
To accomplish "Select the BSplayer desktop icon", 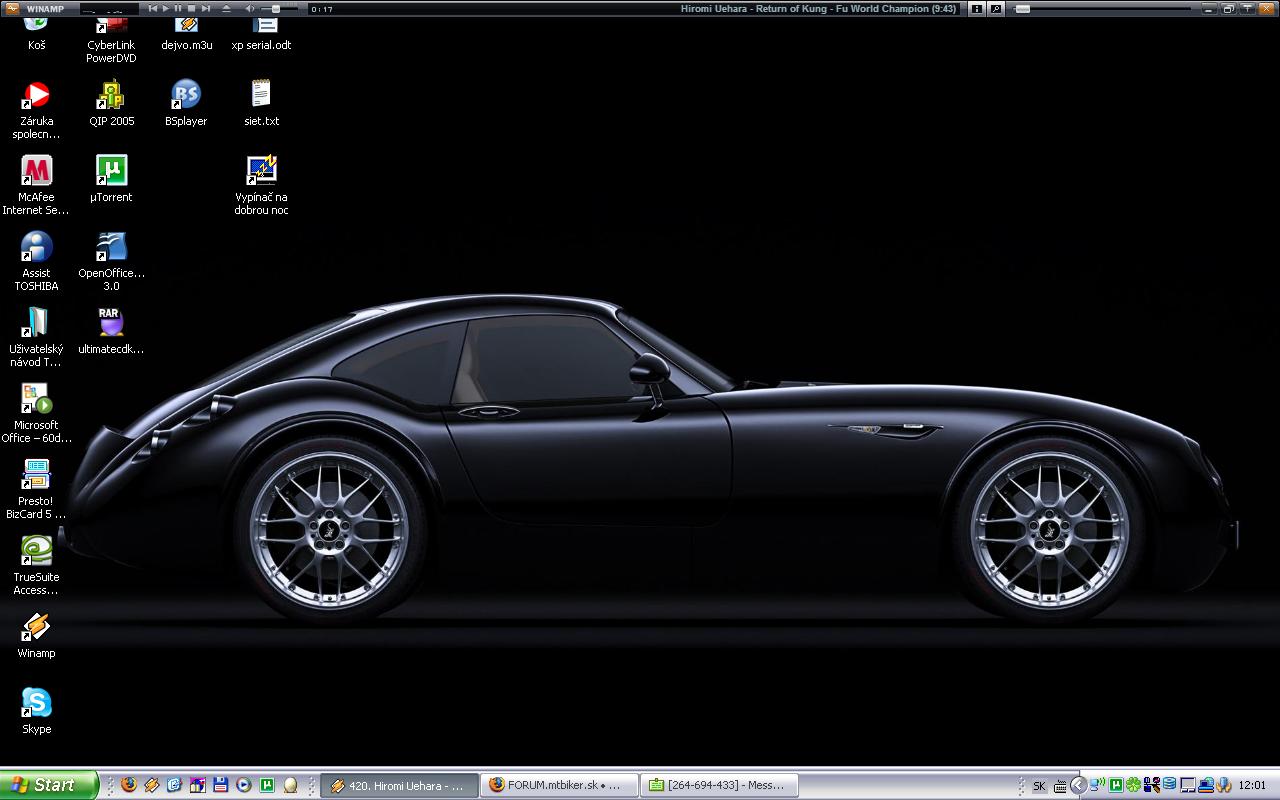I will tap(186, 95).
